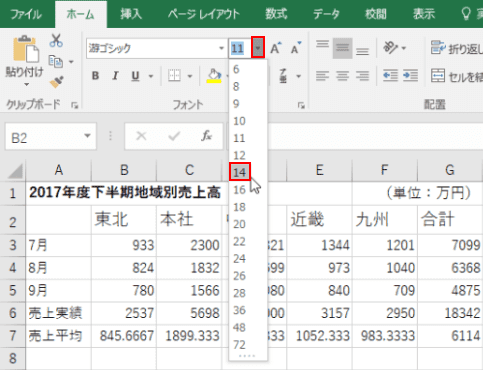Click the Cut scissors icon
Screen dimensions: 483x370
pos(56,41)
